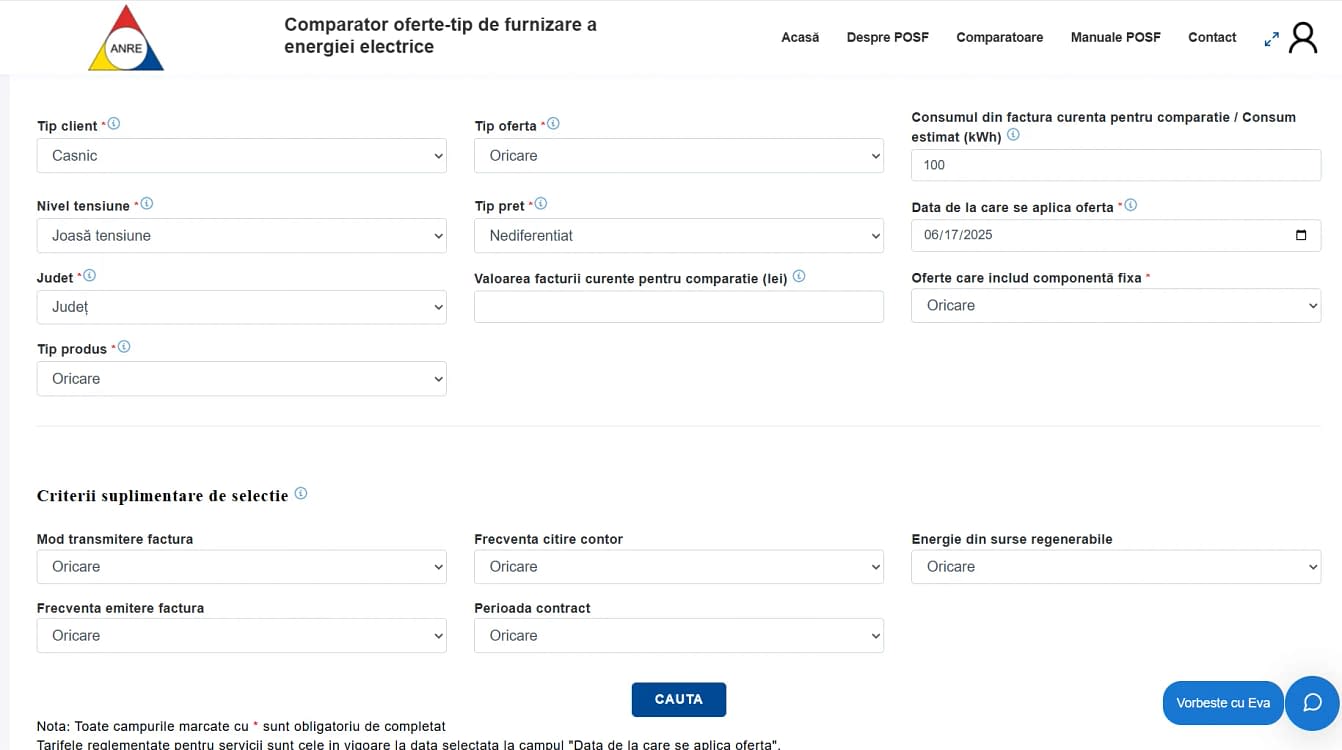Open Energie din surse regenerabile dropdown

[x=1116, y=567]
